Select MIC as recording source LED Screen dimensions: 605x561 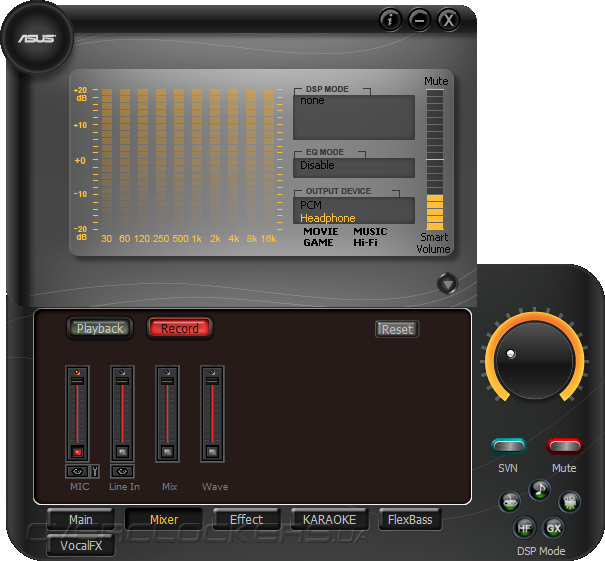[x=77, y=372]
